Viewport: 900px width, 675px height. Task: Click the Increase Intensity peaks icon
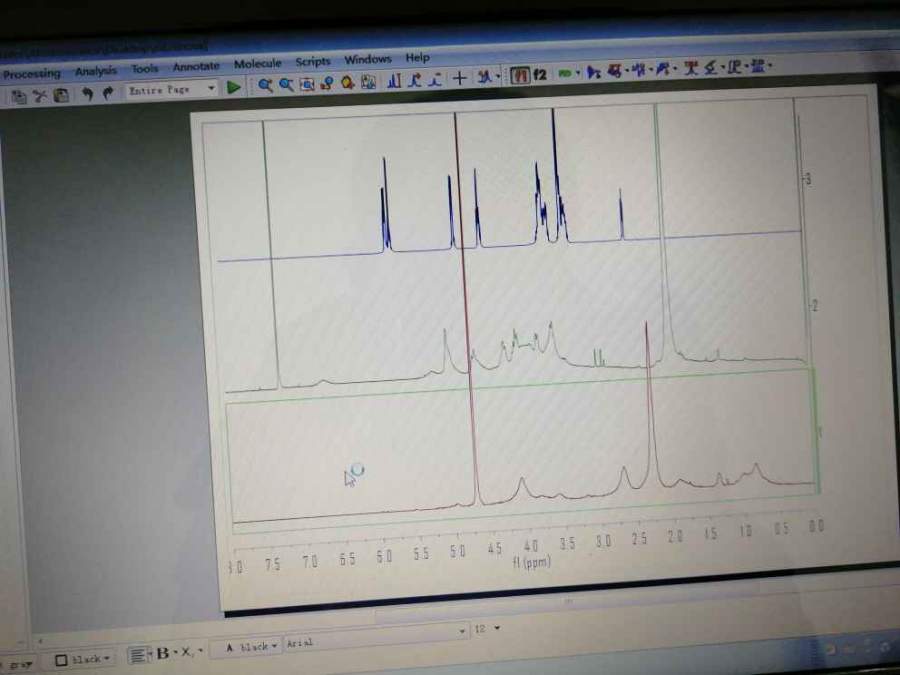(394, 81)
